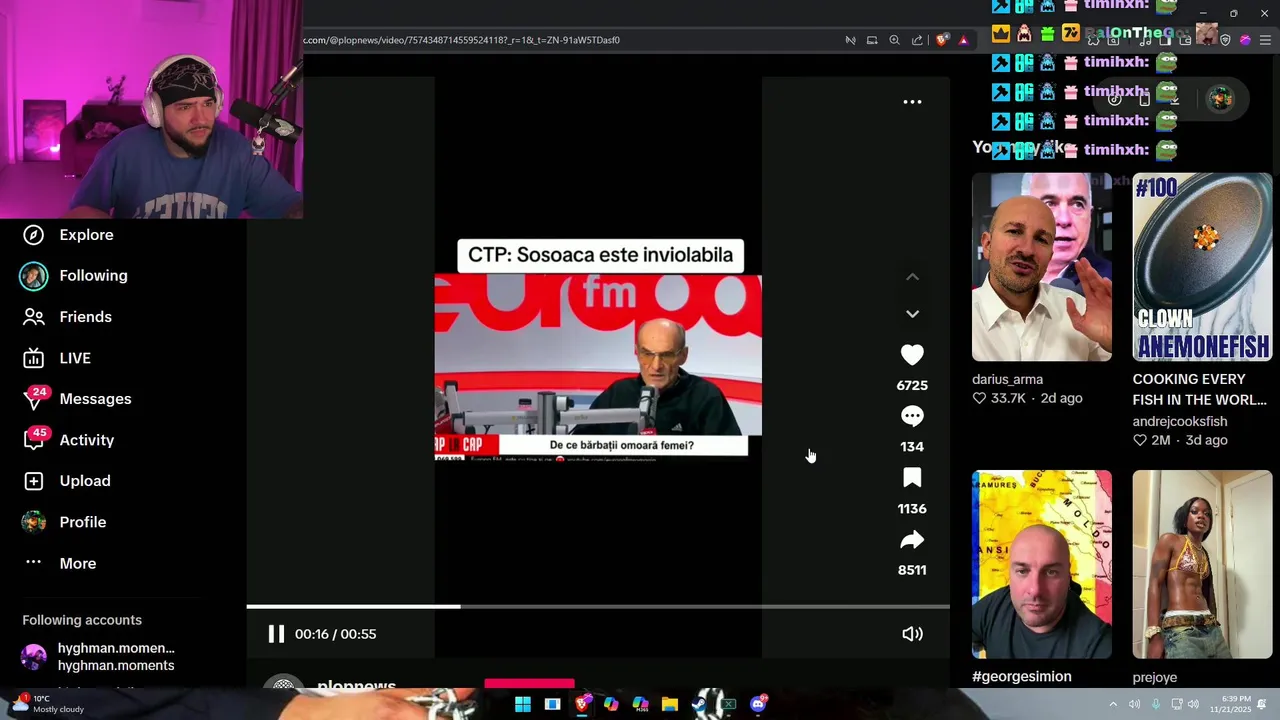Click the video frame showing the radio host
1280x720 pixels.
click(598, 366)
